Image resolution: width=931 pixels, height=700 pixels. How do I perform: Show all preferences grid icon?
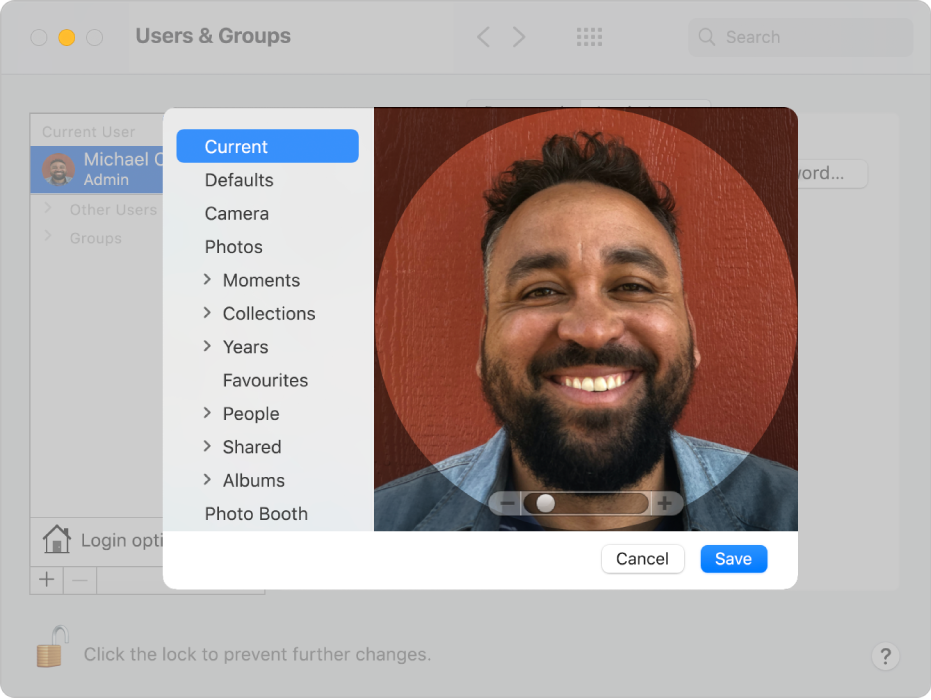(590, 37)
